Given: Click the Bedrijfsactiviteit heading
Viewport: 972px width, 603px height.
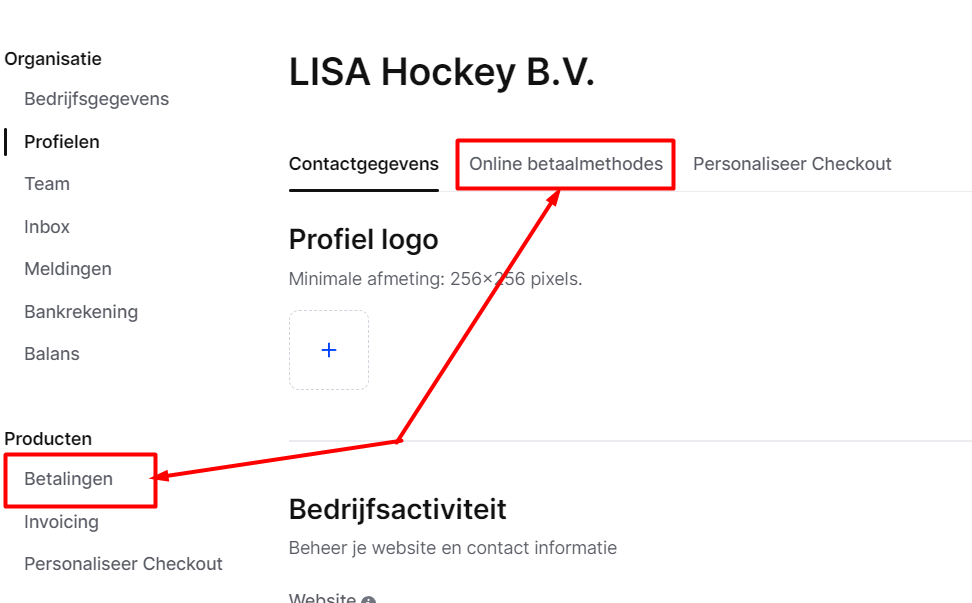Looking at the screenshot, I should point(397,510).
